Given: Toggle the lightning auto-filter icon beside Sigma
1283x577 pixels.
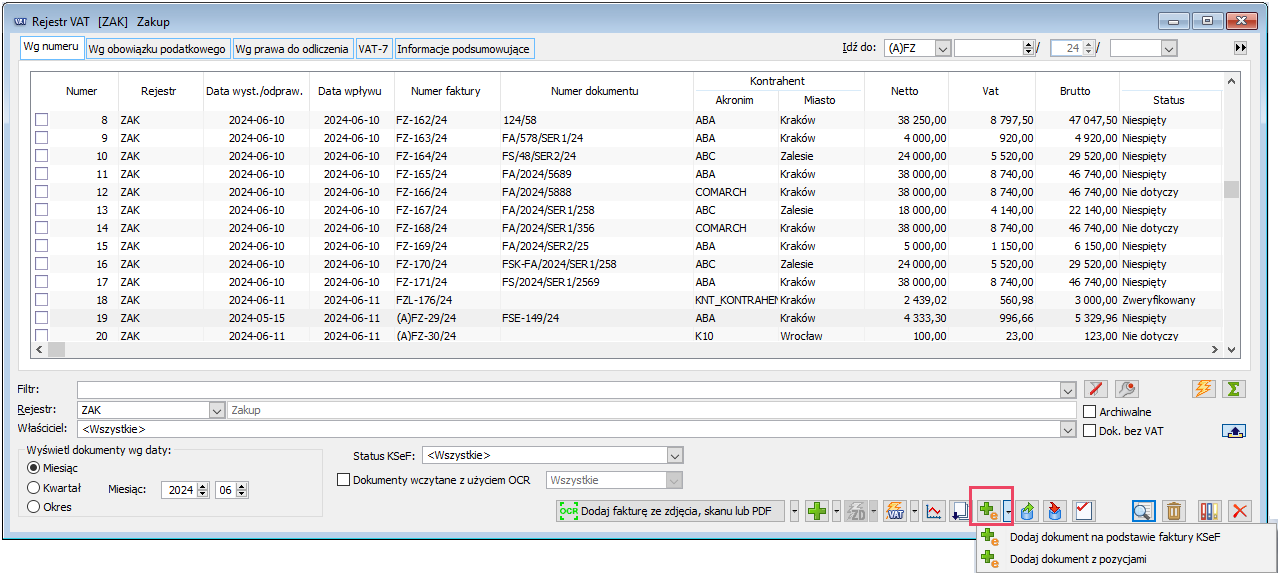Looking at the screenshot, I should pos(1204,389).
